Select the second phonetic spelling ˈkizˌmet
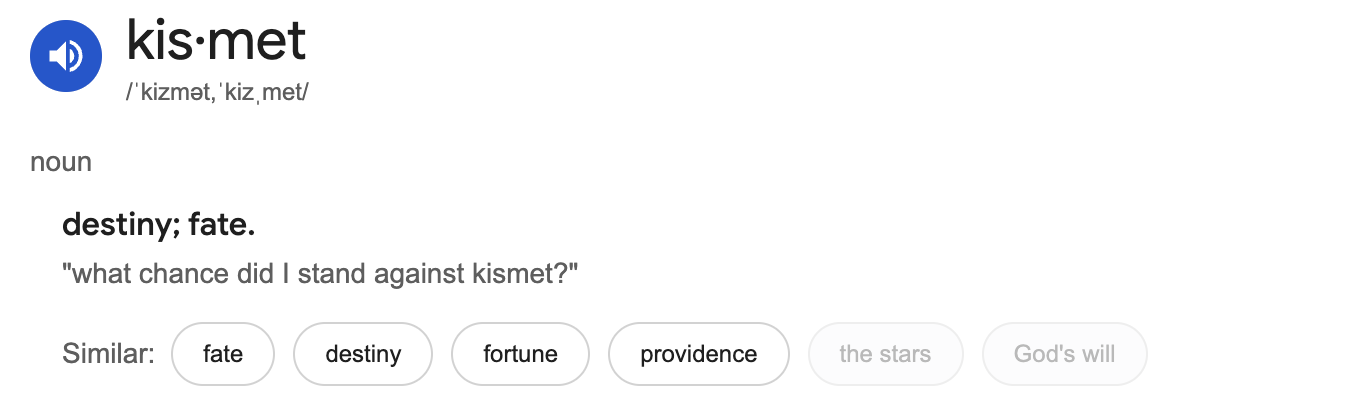This screenshot has height=400, width=1362. pyautogui.click(x=258, y=93)
